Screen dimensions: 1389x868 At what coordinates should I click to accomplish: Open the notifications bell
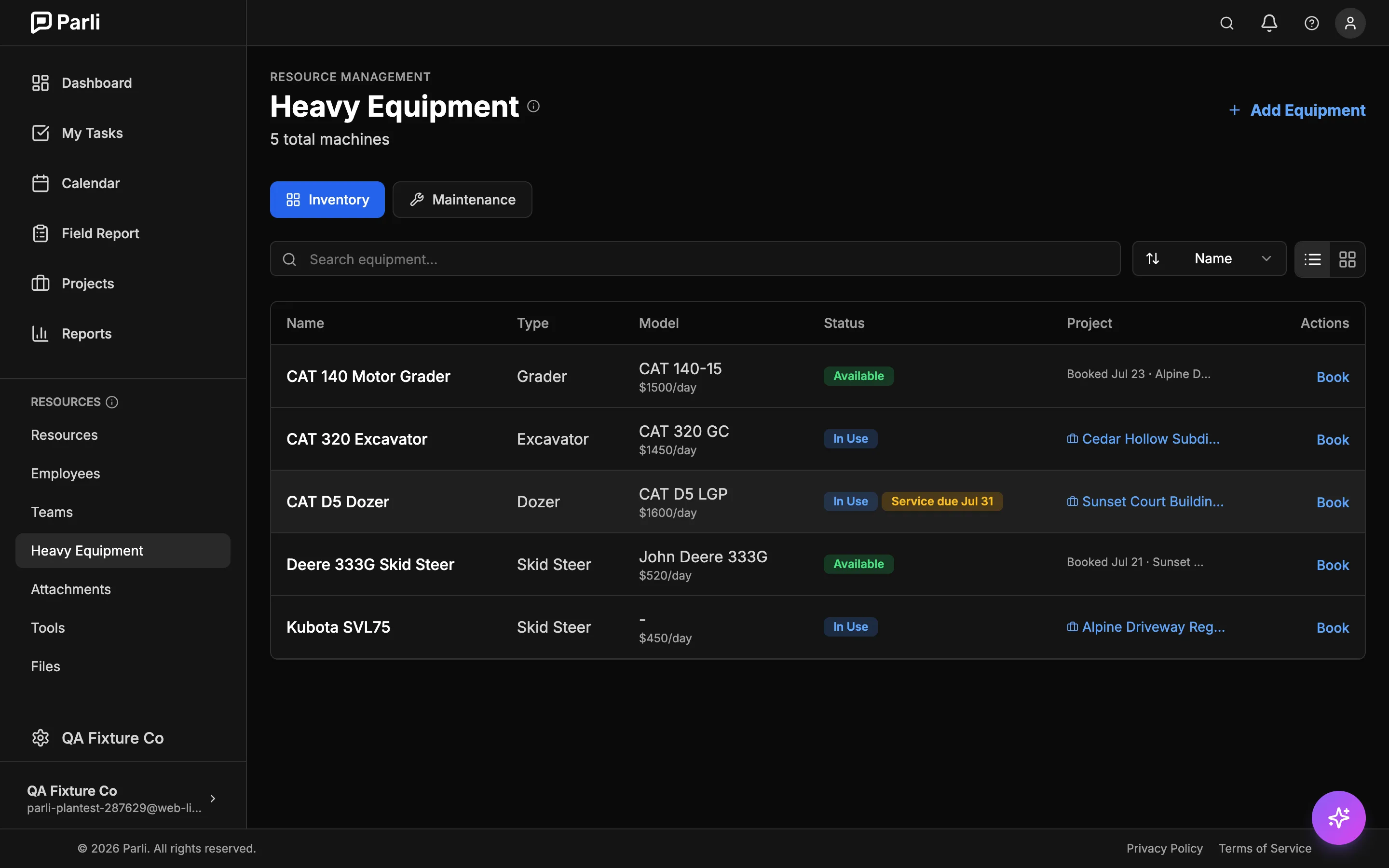[1269, 23]
